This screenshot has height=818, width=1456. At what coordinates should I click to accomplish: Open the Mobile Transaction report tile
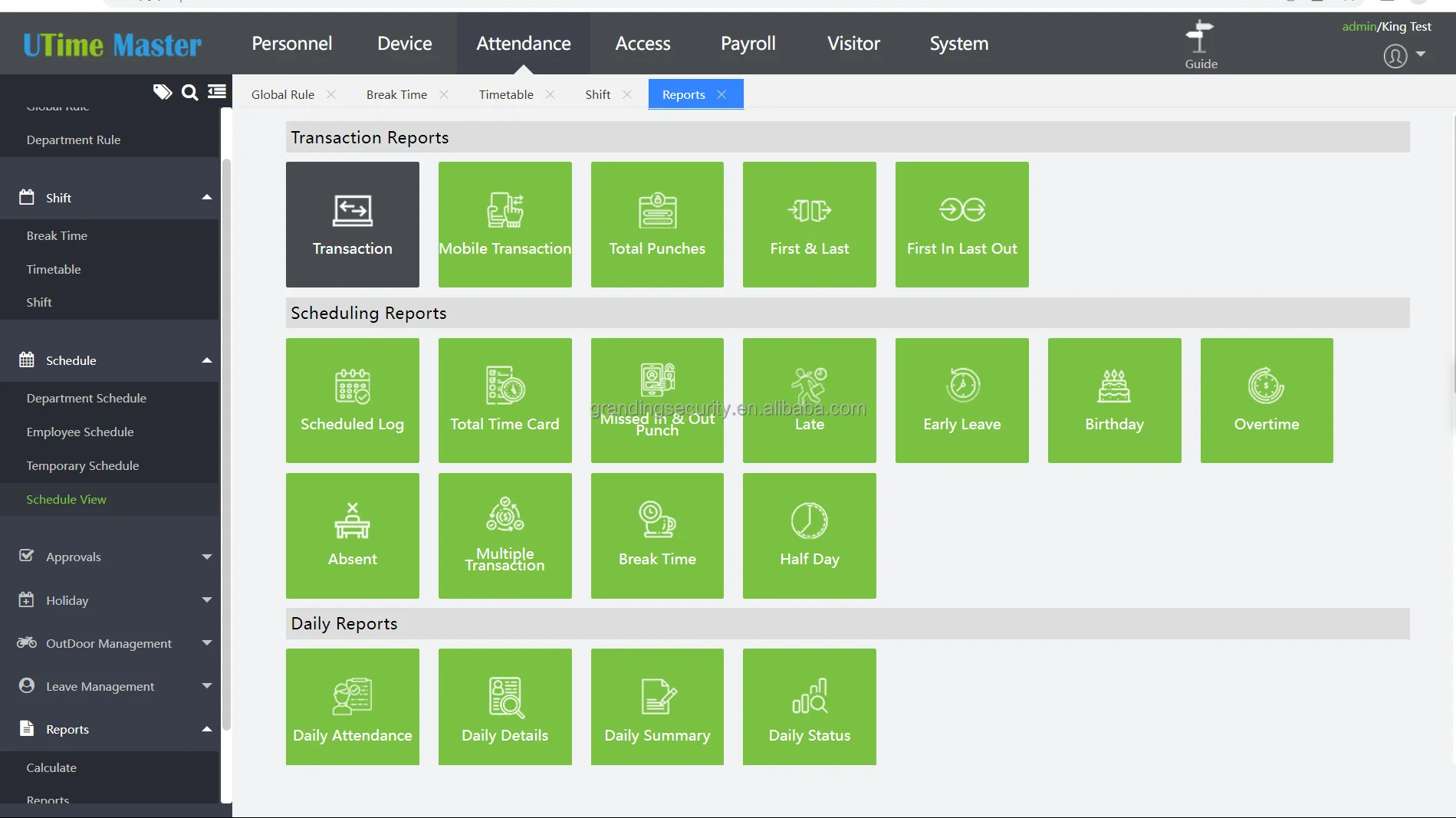(x=505, y=224)
